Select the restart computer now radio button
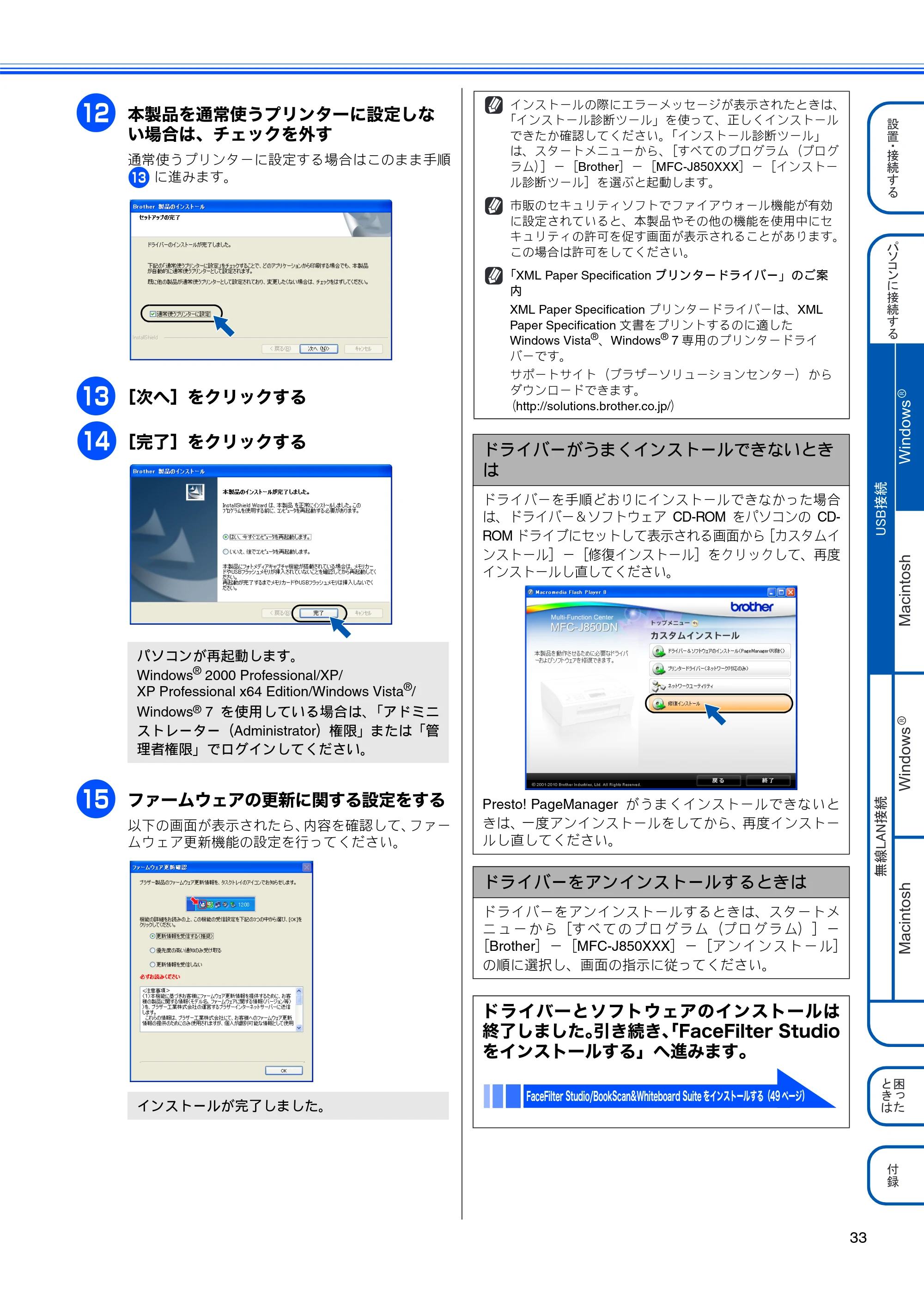The image size is (924, 1308). [225, 536]
